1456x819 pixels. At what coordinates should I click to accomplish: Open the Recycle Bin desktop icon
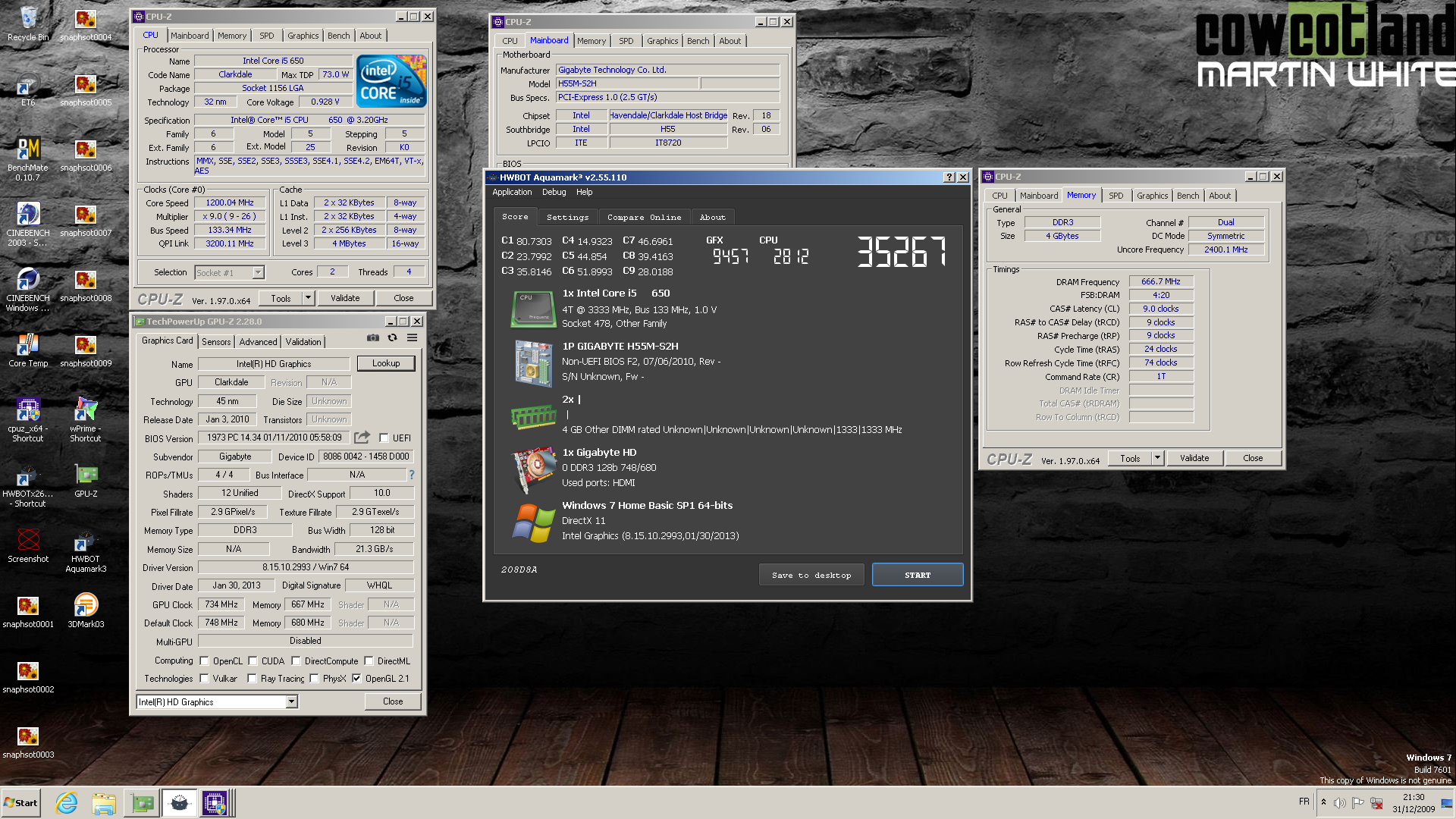tap(28, 23)
